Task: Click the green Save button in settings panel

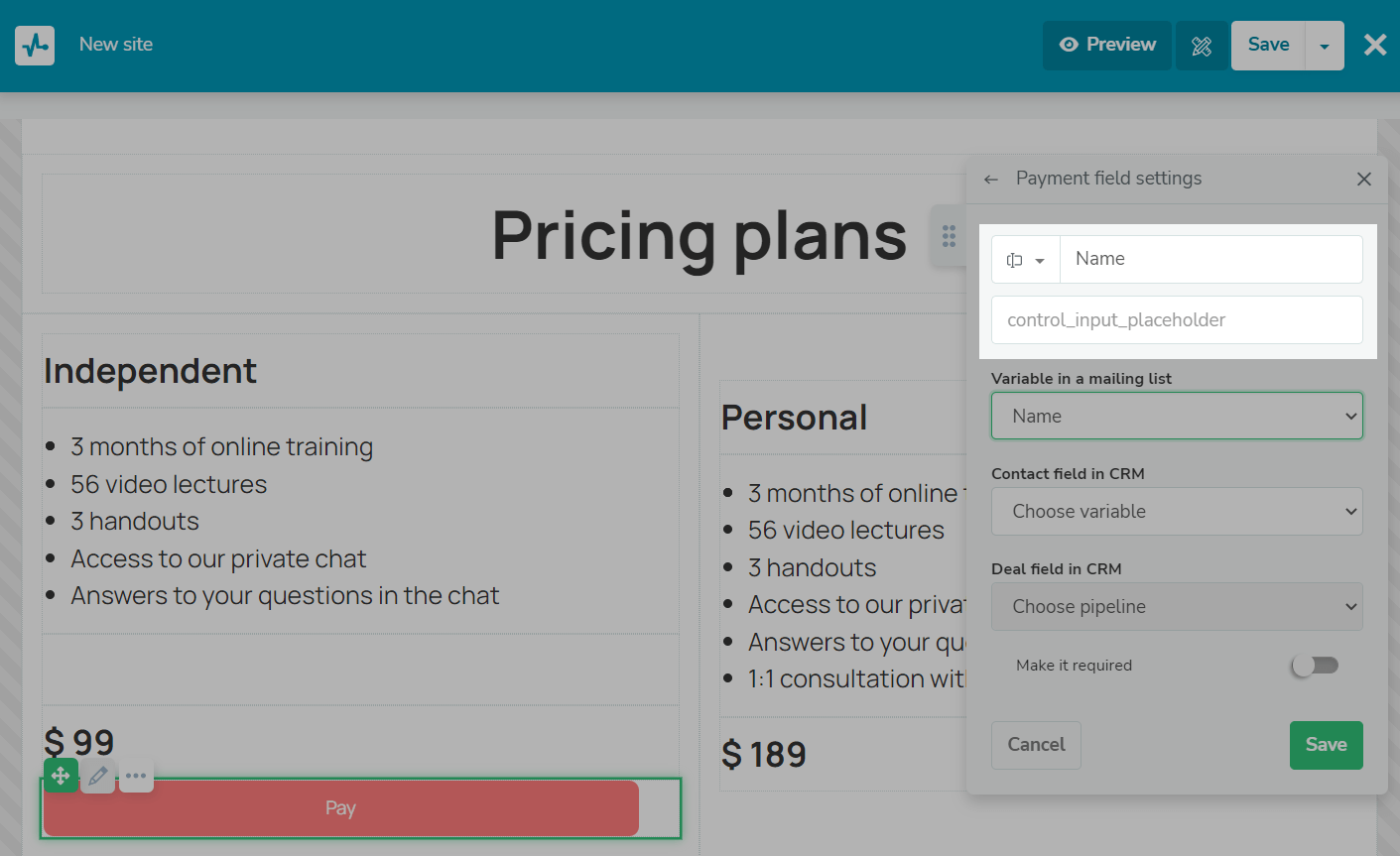Action: coord(1326,745)
